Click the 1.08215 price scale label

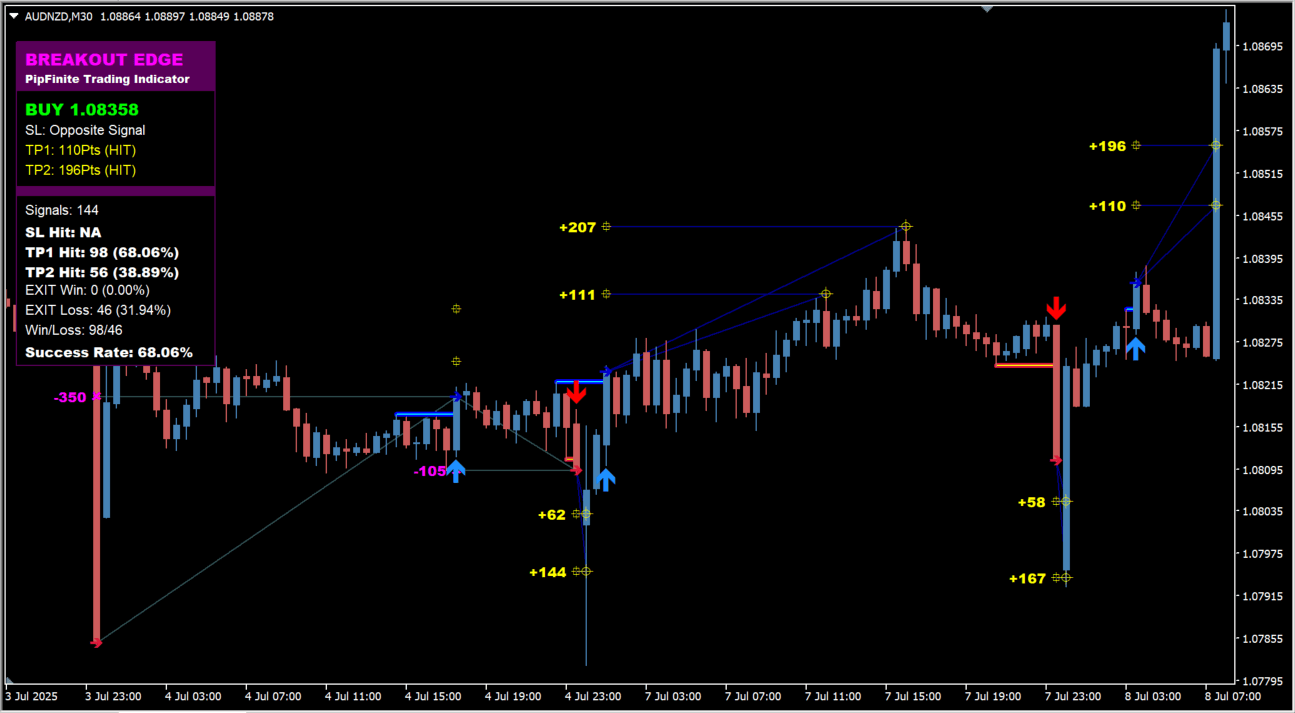click(x=1261, y=385)
